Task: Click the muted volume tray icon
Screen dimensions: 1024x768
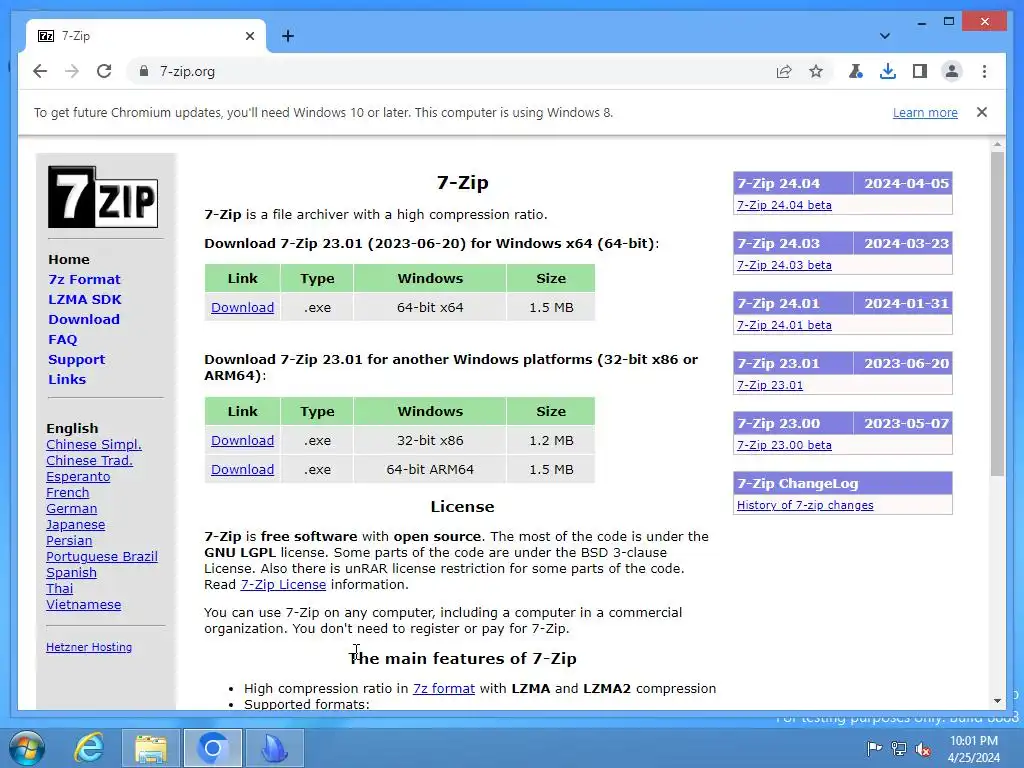Action: (x=923, y=749)
